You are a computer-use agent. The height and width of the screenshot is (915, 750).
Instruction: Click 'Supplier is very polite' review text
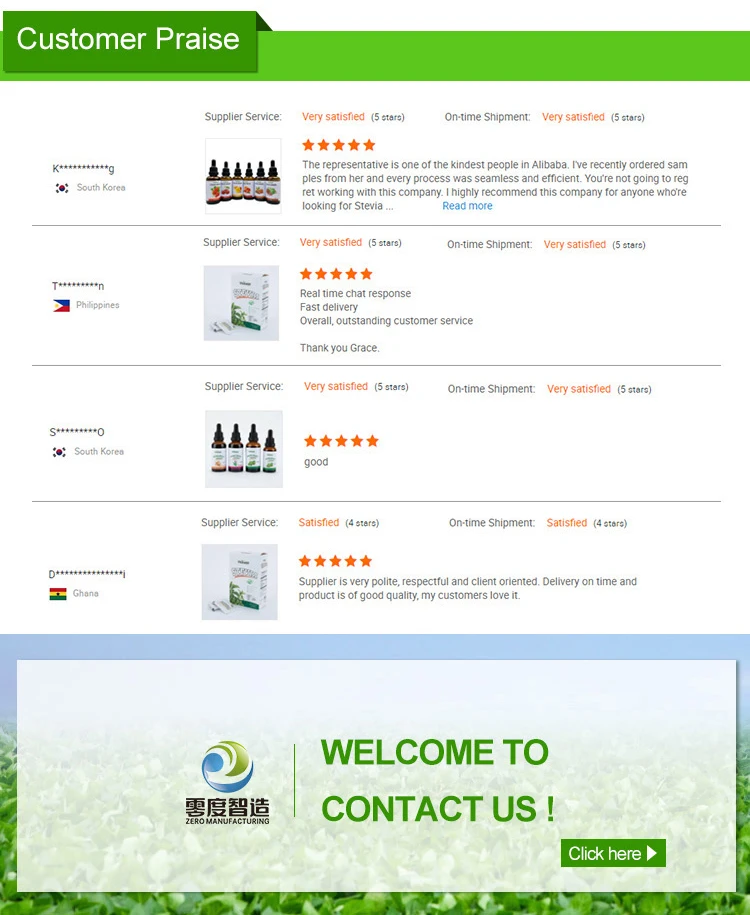(x=468, y=588)
